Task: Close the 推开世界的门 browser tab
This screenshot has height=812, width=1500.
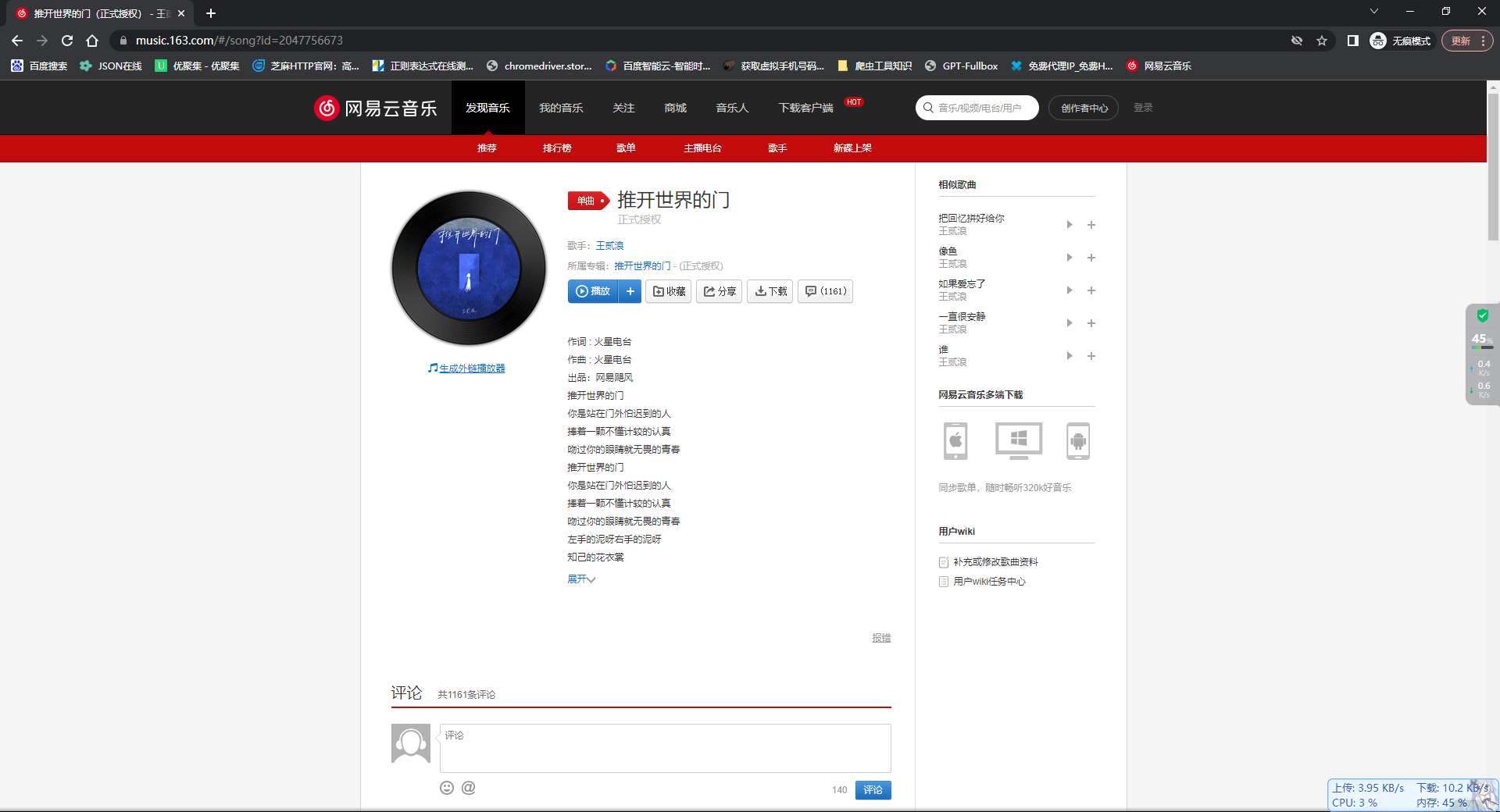Action: (x=181, y=13)
